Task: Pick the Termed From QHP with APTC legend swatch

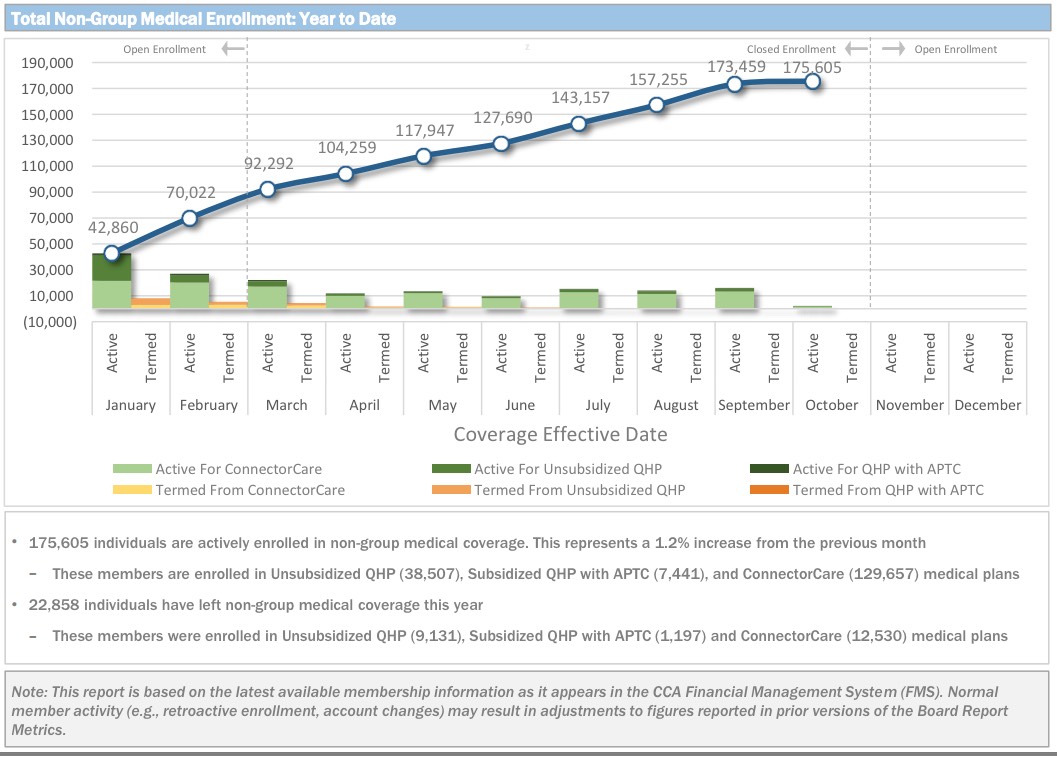Action: pos(770,490)
